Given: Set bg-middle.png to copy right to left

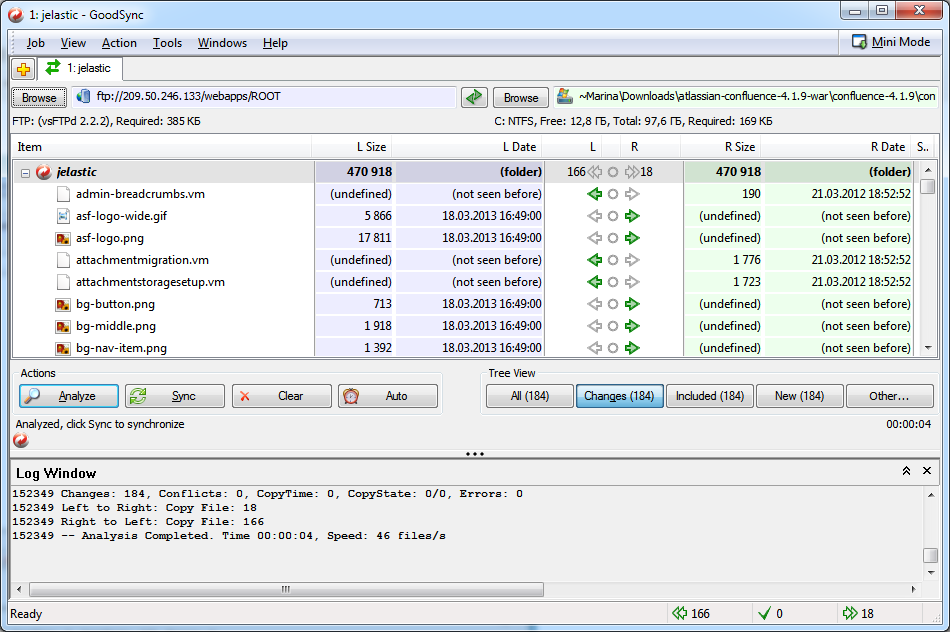Looking at the screenshot, I should point(594,326).
